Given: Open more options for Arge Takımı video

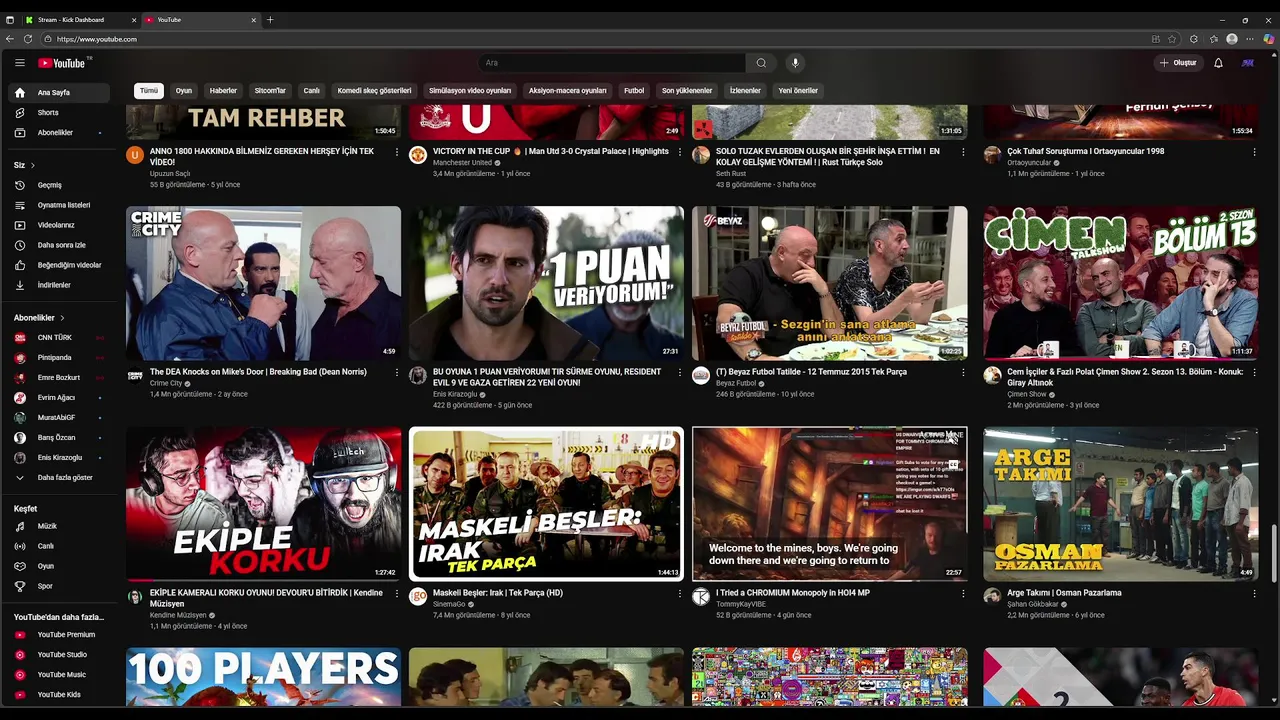Looking at the screenshot, I should (x=1254, y=593).
